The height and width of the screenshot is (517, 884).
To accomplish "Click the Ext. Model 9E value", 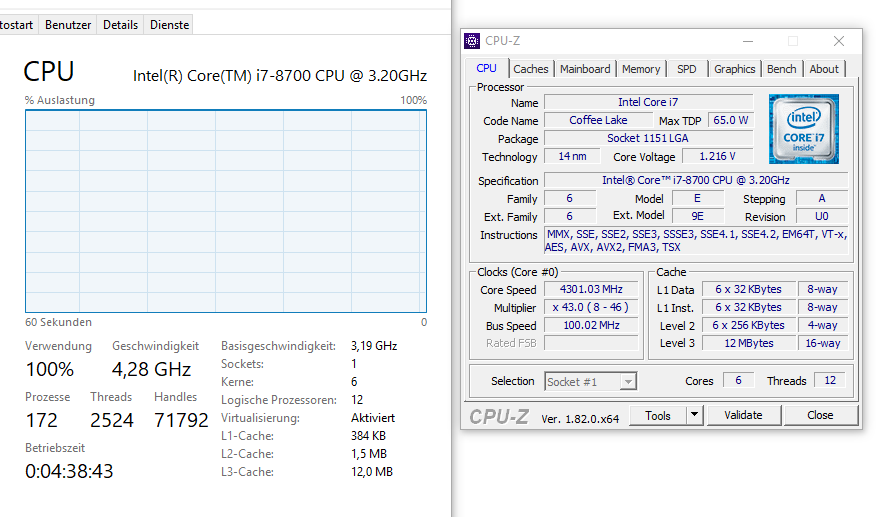I will click(697, 216).
